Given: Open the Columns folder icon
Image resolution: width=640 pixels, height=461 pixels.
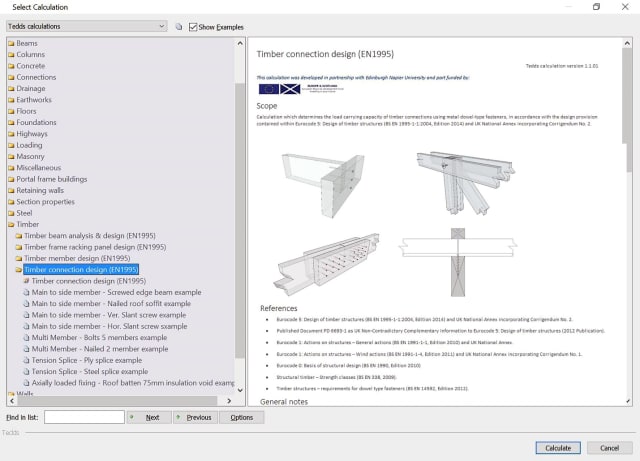Looking at the screenshot, I should pos(11,55).
